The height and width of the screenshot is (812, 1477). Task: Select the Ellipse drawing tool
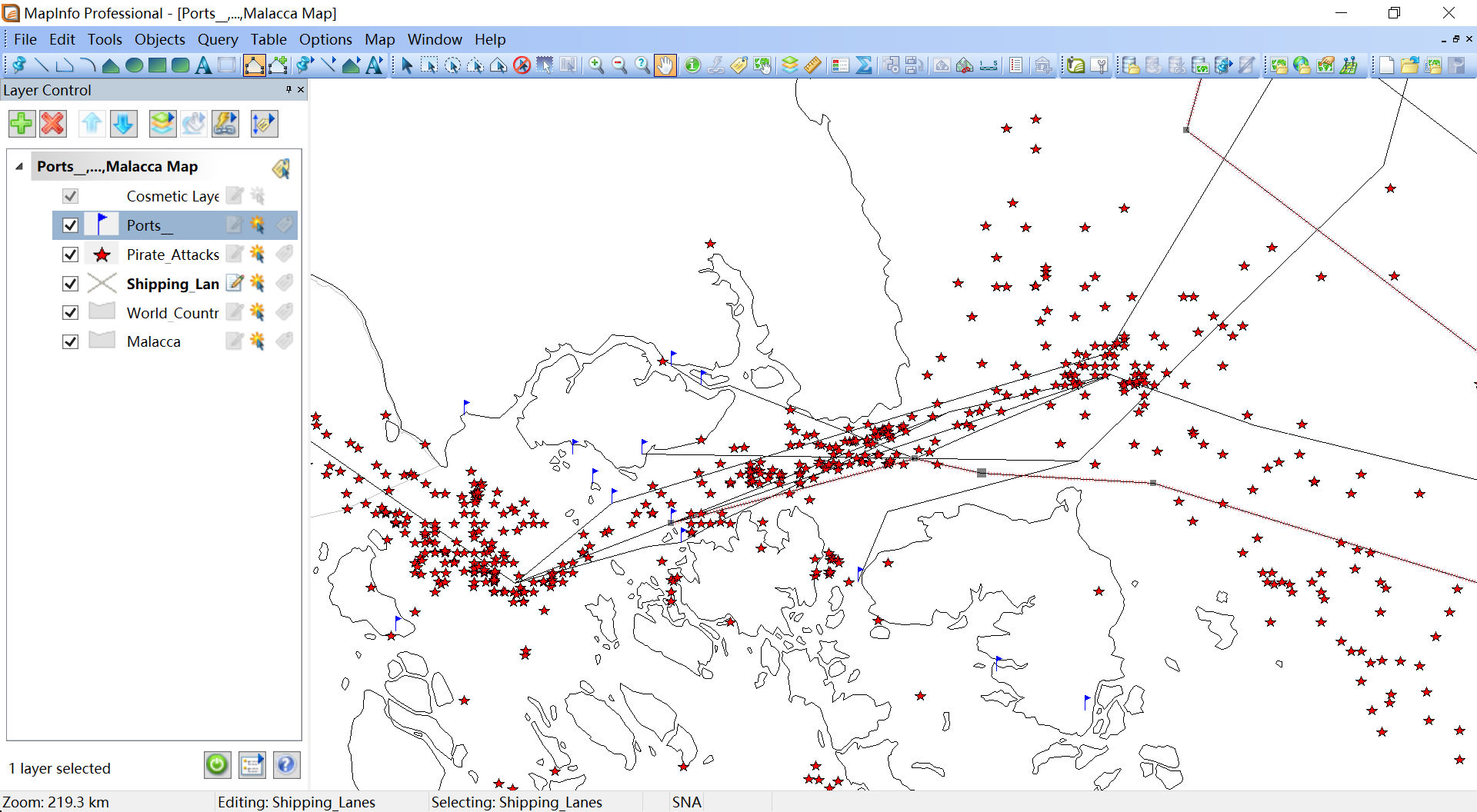point(134,65)
